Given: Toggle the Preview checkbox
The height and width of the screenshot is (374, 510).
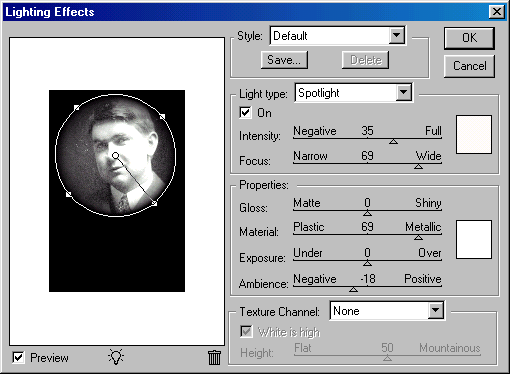Looking at the screenshot, I should pos(18,358).
